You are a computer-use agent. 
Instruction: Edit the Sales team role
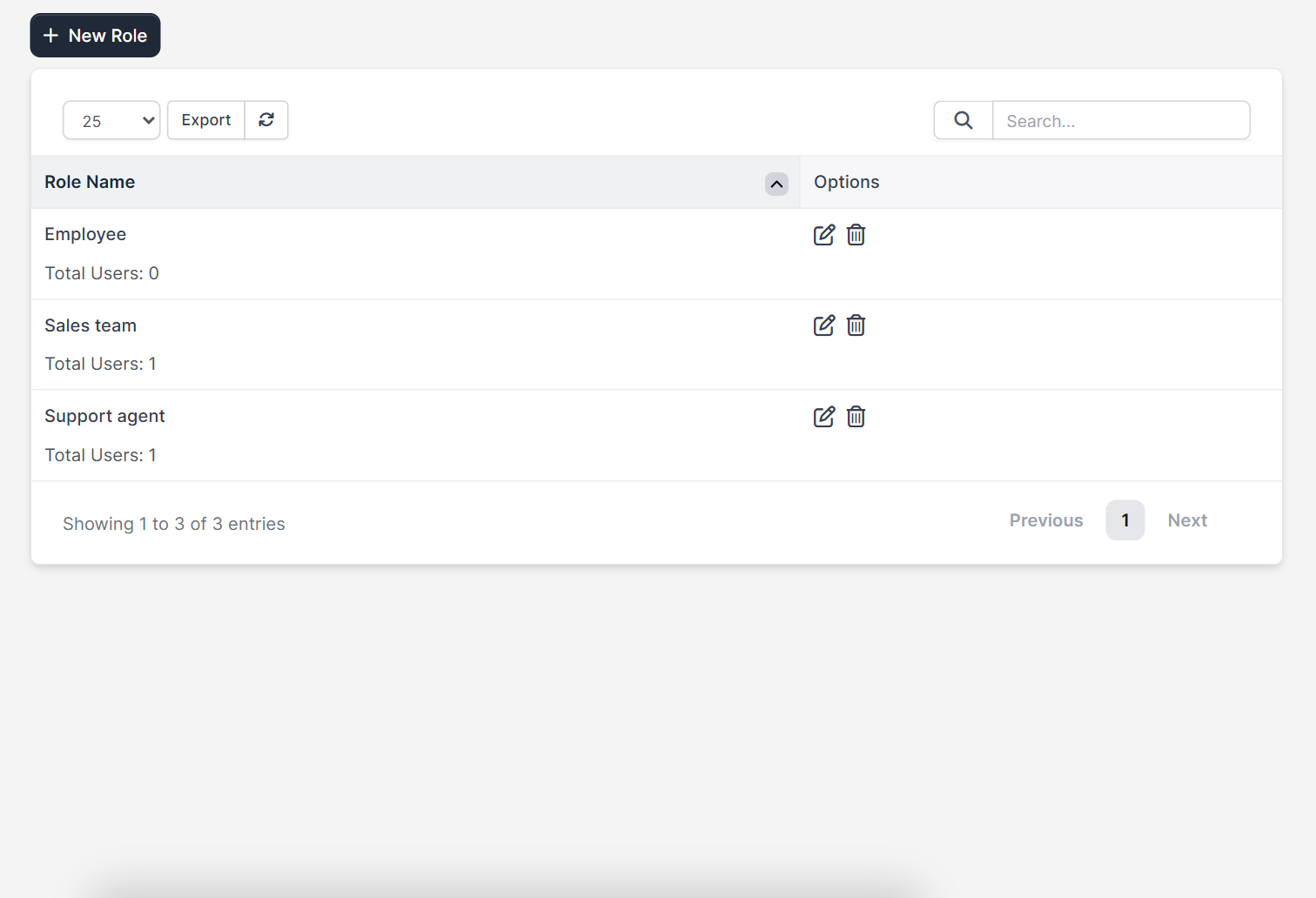coord(823,325)
